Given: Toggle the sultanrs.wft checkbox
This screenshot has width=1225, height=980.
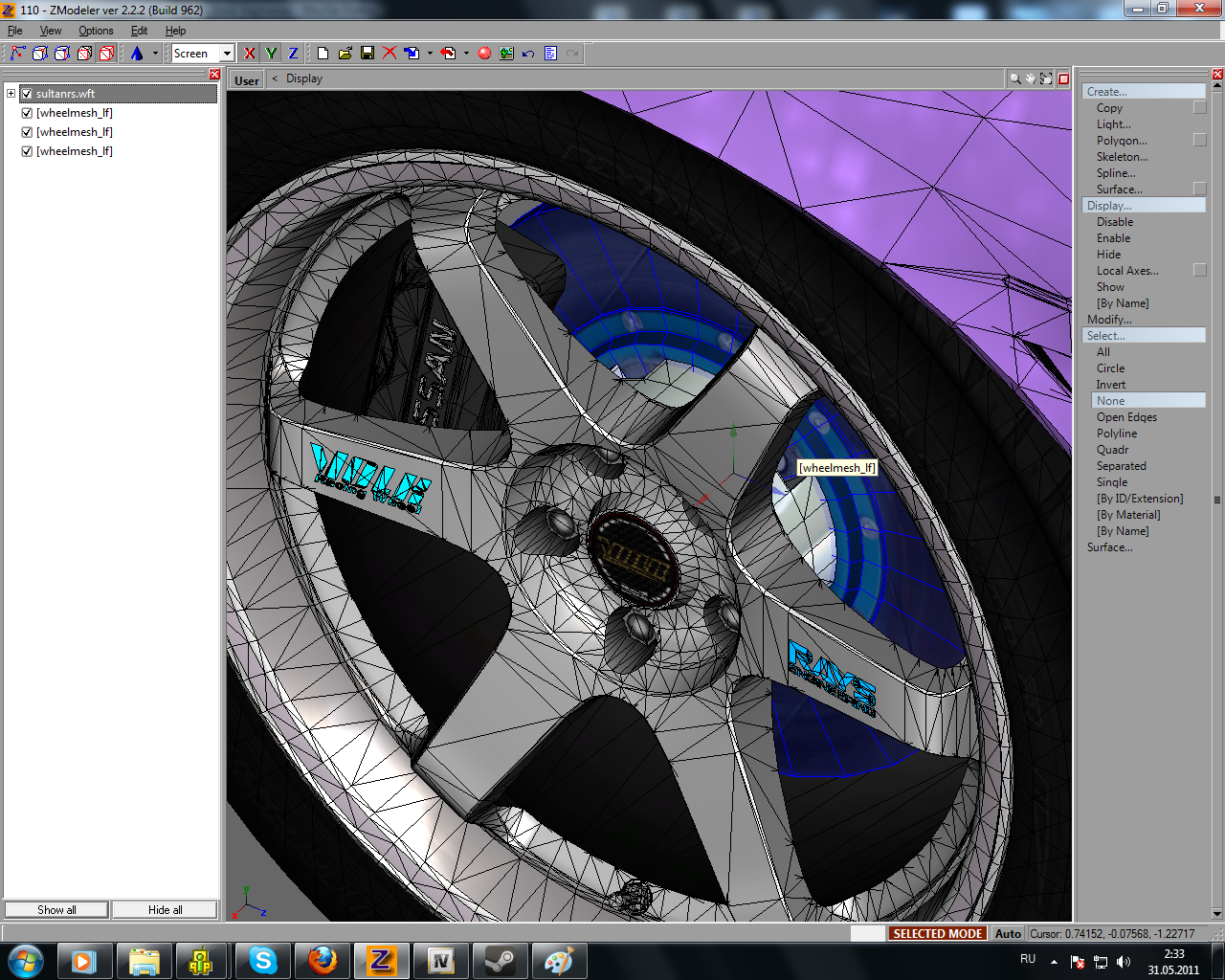Looking at the screenshot, I should tap(27, 94).
